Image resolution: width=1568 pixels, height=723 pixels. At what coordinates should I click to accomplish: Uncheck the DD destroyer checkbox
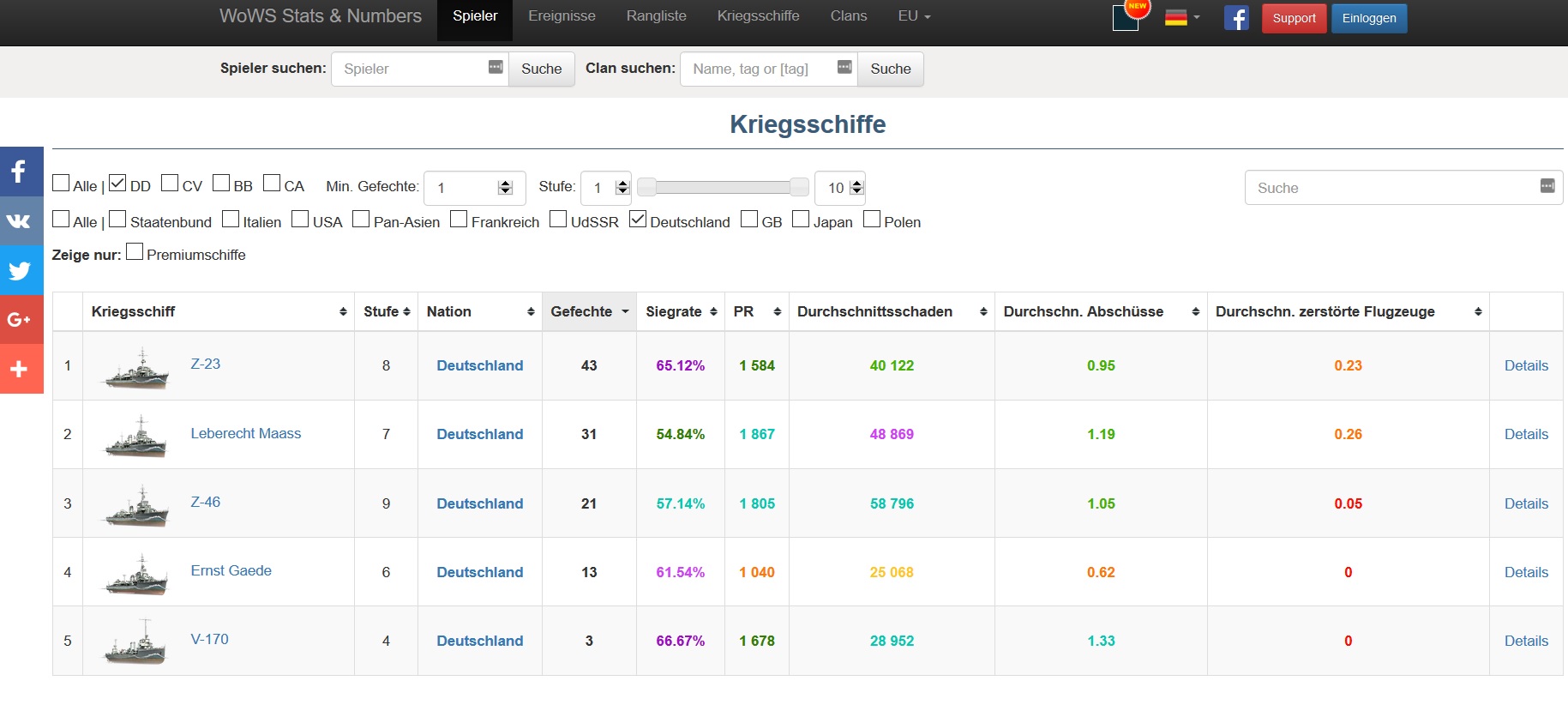tap(117, 183)
